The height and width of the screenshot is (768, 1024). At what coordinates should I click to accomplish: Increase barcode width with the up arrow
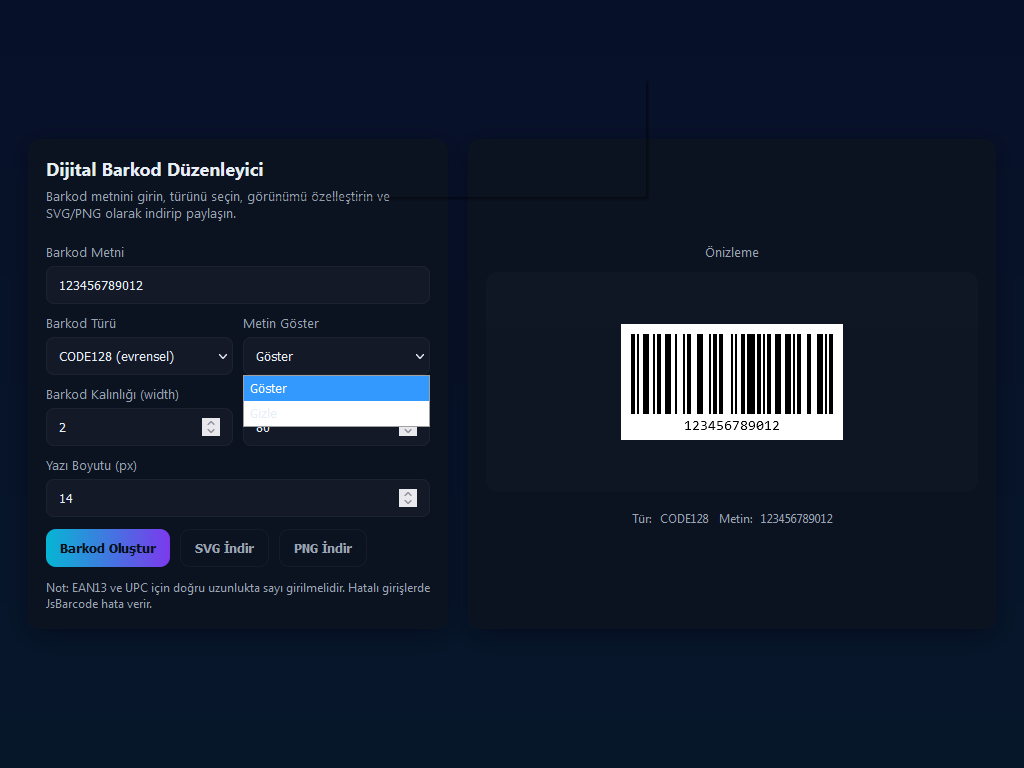click(211, 422)
